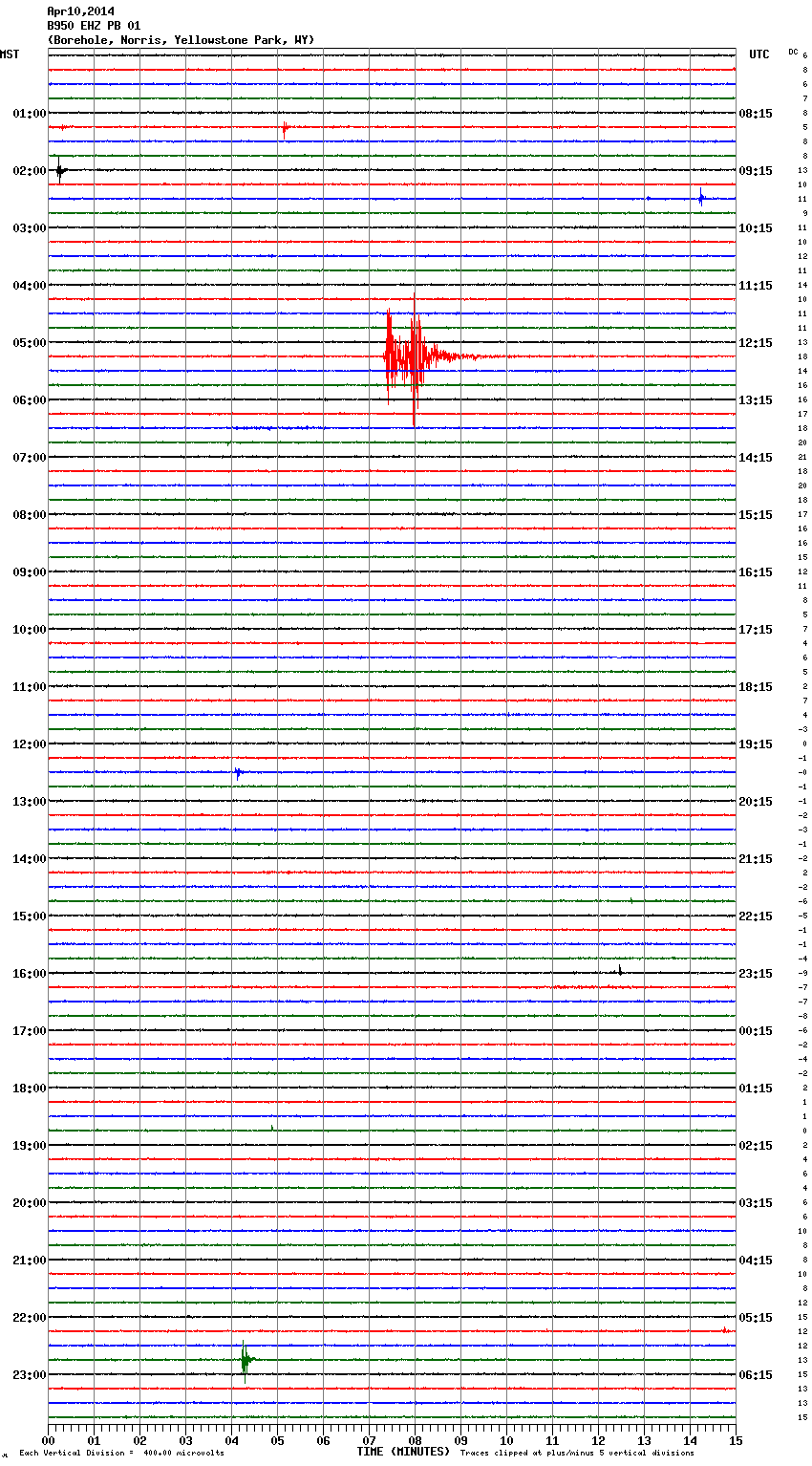
Task: Click the "06:00" MST time label
Action: click(30, 400)
